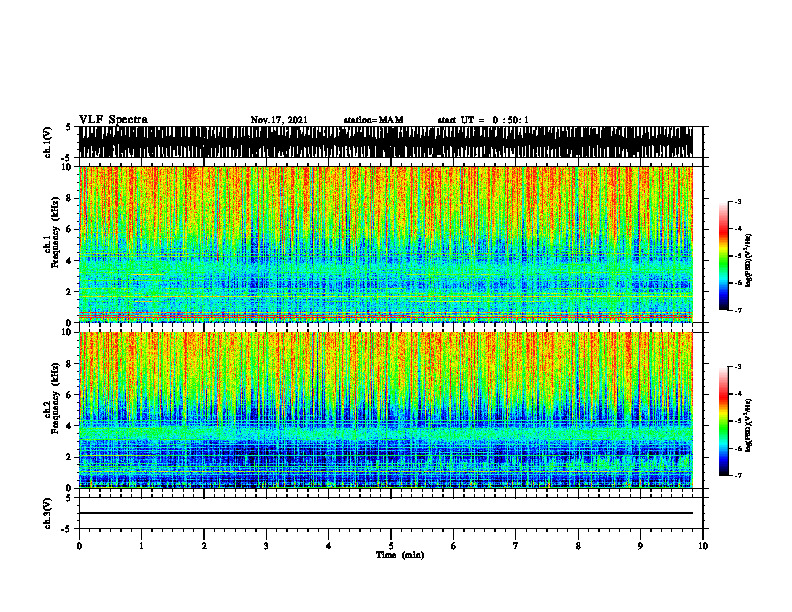Screen dimensions: 792x612
Task: Click the ch.2 colorbar "log(PSD)(V²/Hz)" label
Action: (x=749, y=425)
